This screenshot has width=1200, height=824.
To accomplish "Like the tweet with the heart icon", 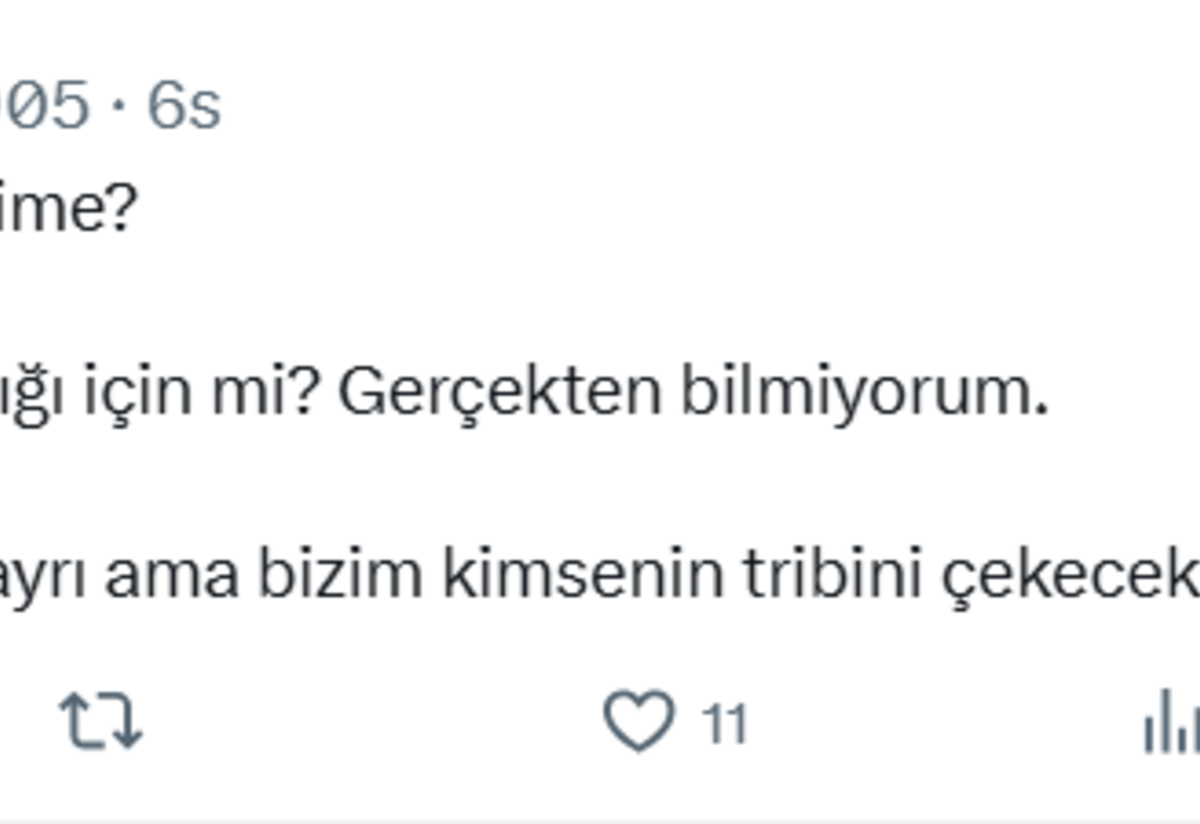I will click(639, 720).
